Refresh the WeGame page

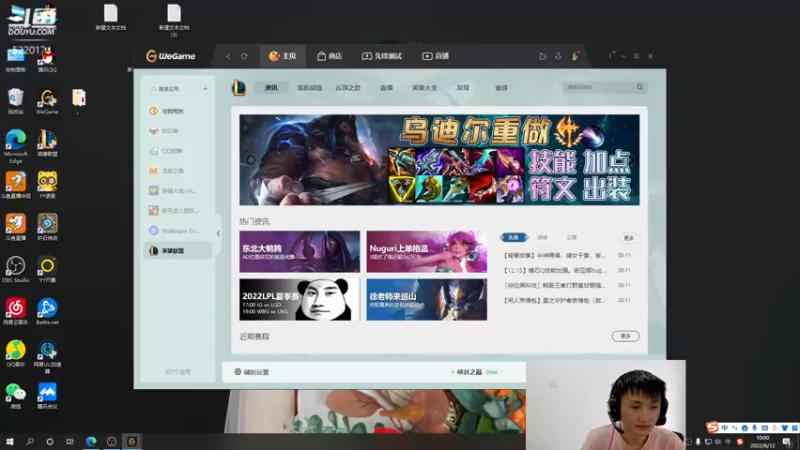coord(244,56)
